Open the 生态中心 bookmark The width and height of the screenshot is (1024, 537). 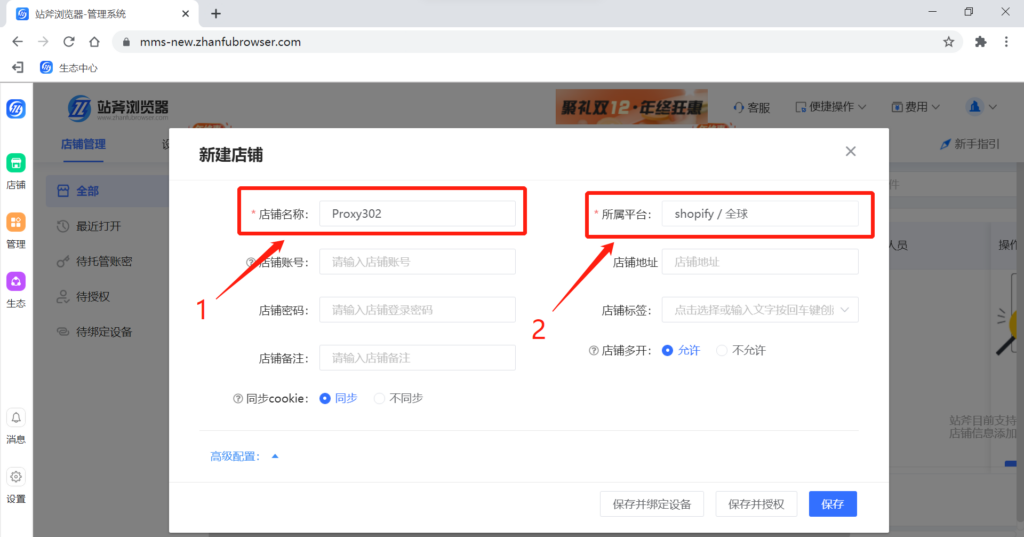[x=69, y=67]
